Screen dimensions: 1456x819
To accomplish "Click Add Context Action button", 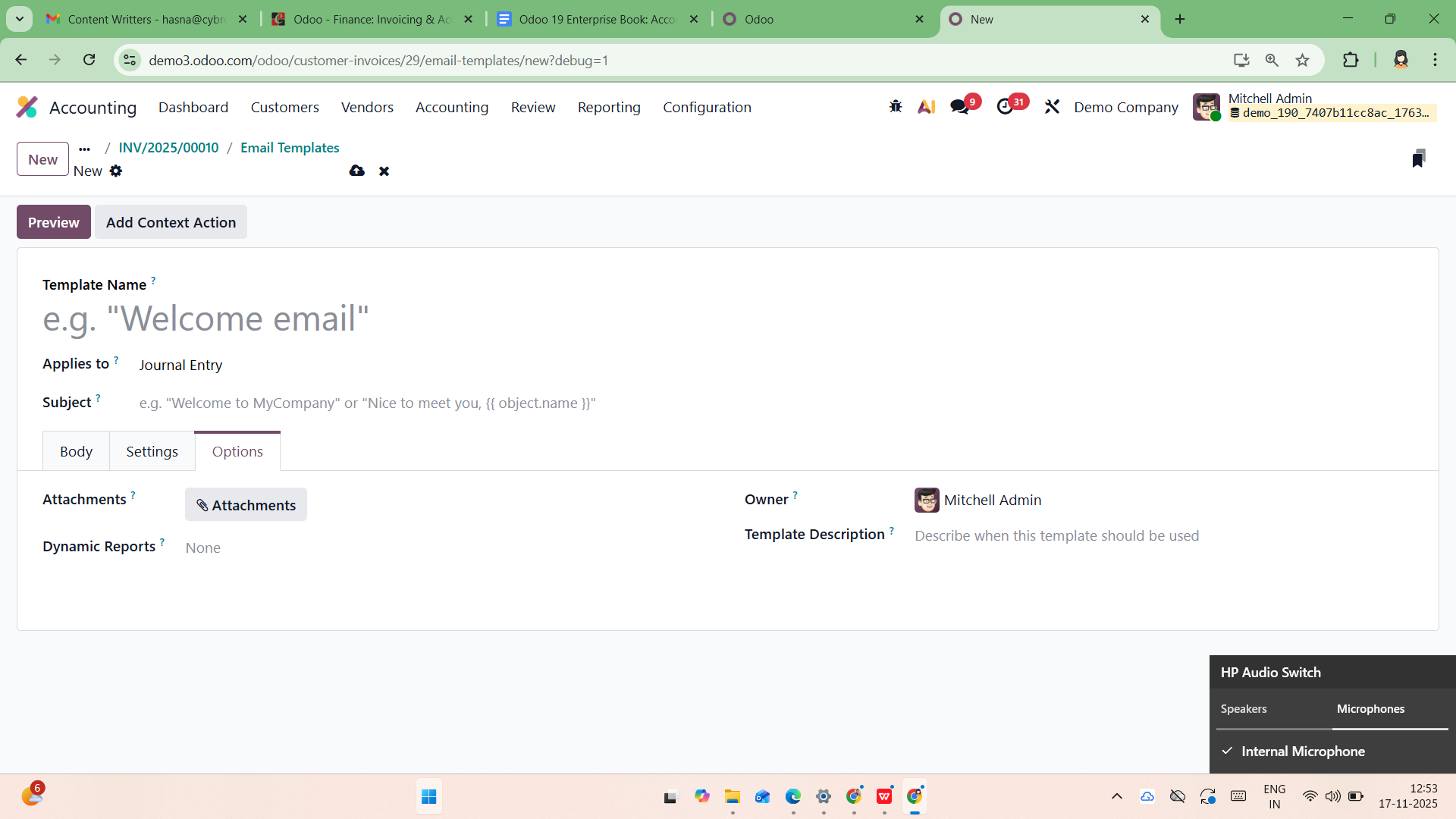I will (171, 222).
